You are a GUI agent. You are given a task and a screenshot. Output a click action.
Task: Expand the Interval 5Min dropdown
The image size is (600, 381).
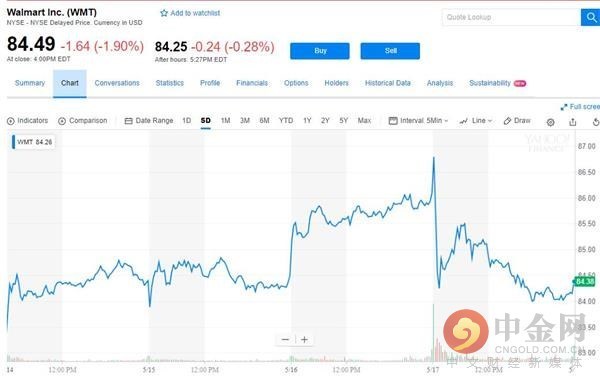click(x=418, y=121)
